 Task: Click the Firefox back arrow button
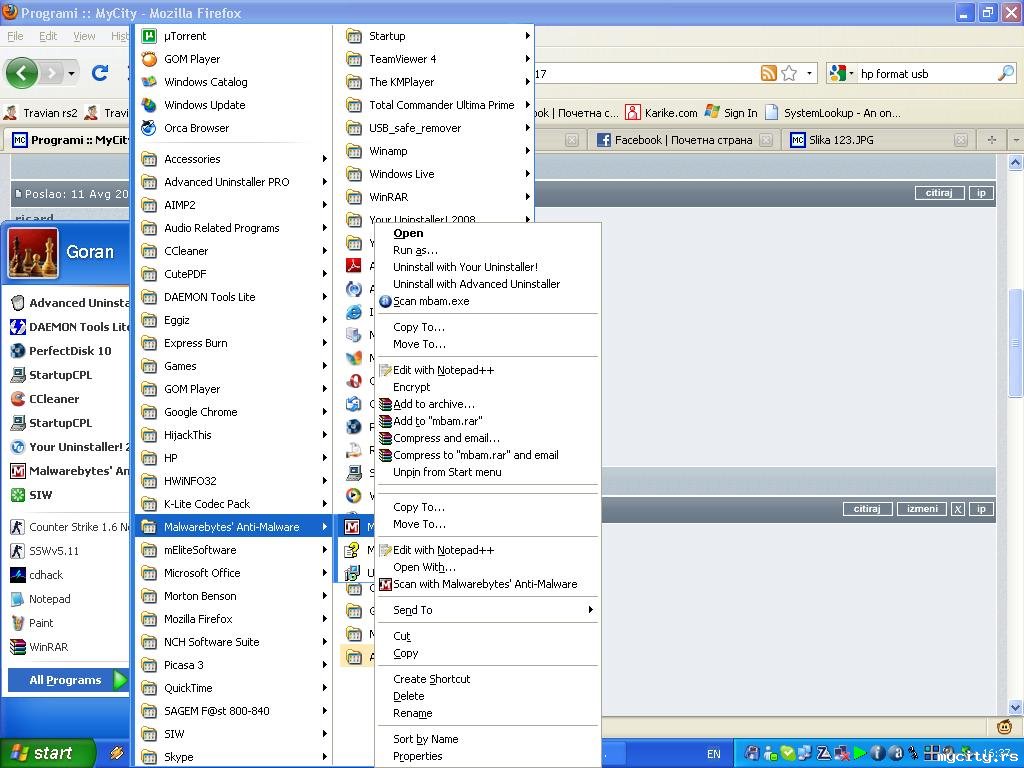click(22, 72)
